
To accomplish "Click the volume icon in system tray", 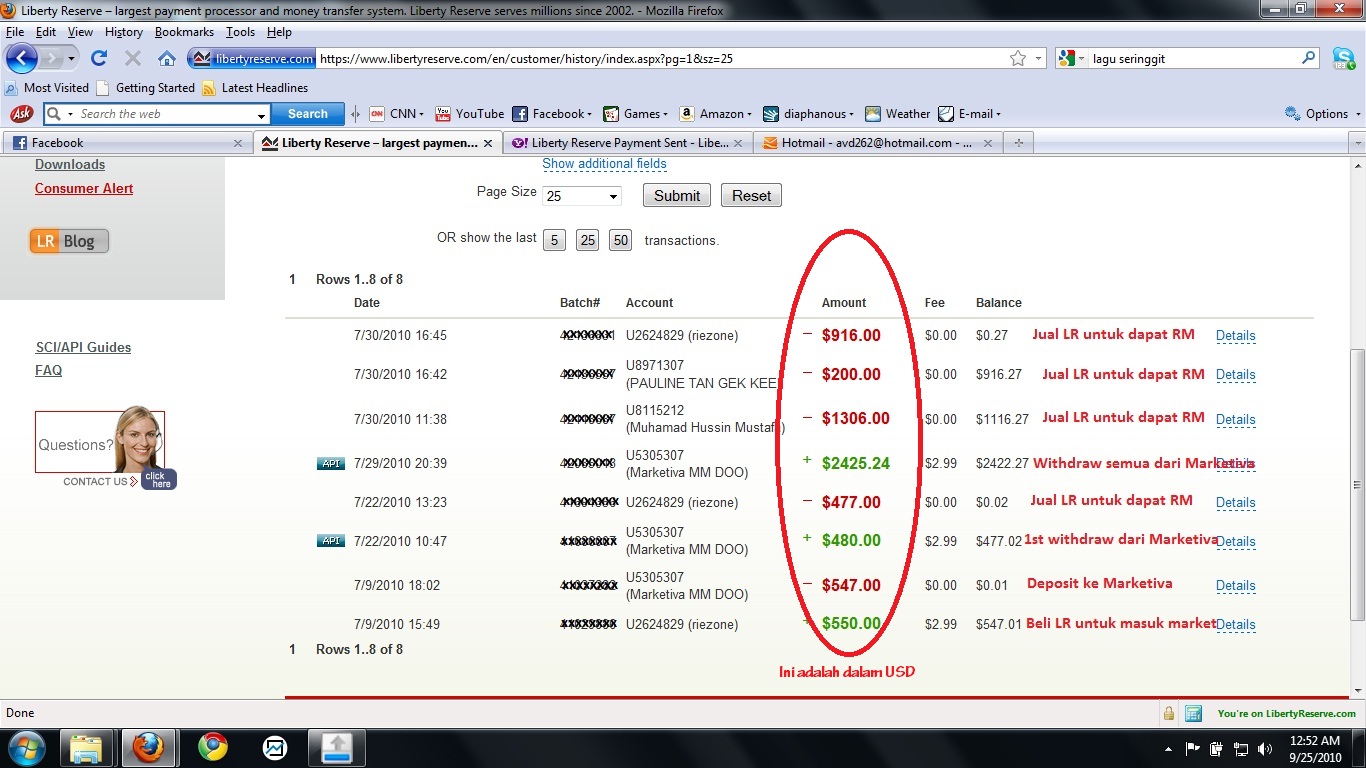I will pos(1266,748).
